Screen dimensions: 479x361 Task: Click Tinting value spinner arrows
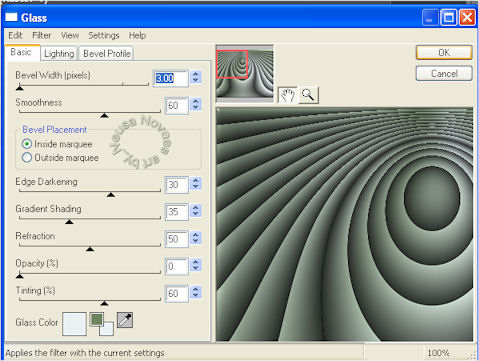coord(196,292)
